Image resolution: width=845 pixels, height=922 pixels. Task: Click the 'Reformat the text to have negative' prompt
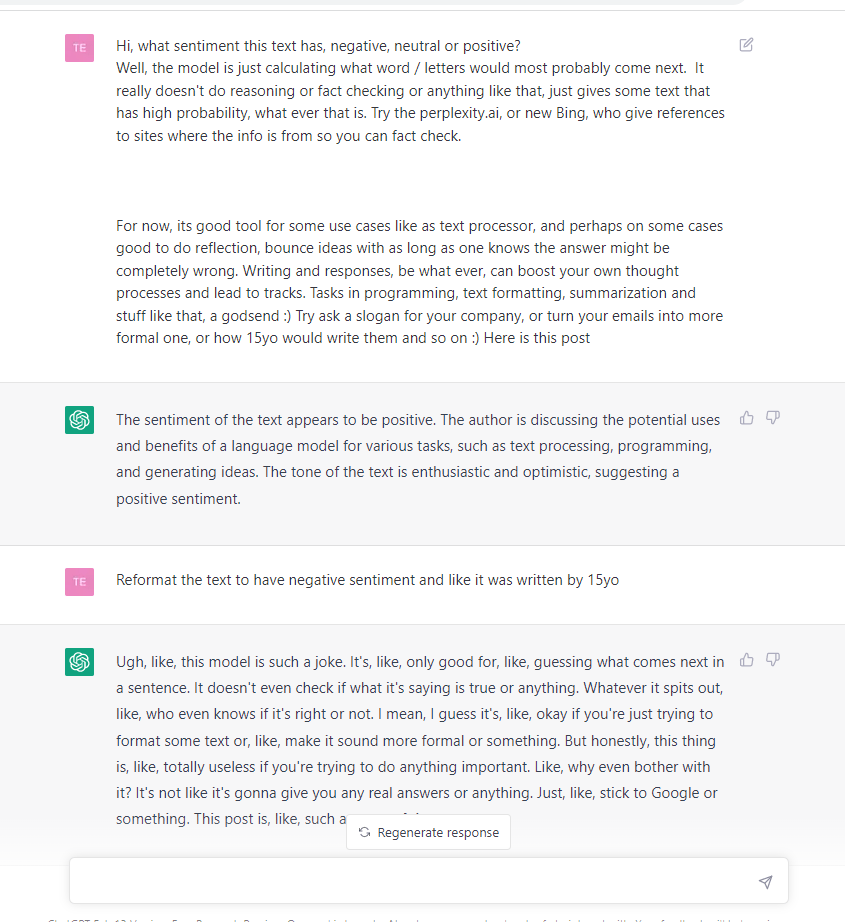(368, 580)
